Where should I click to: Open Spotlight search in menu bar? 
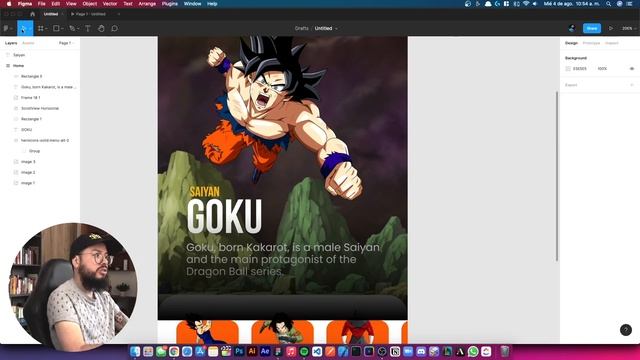click(x=609, y=4)
